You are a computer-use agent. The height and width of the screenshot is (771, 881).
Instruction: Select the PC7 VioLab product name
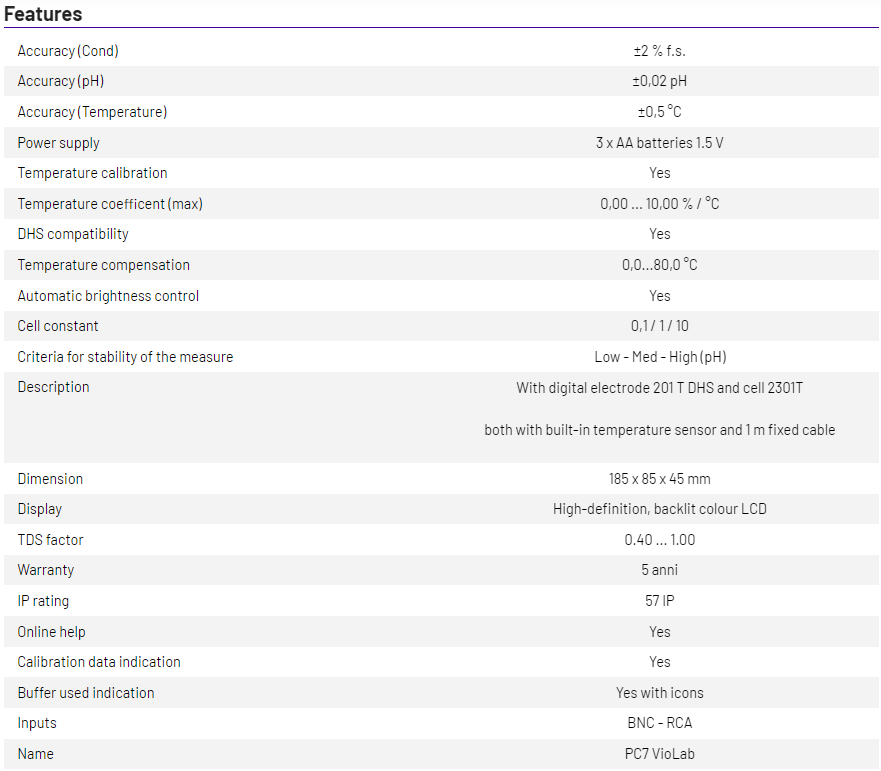click(659, 754)
